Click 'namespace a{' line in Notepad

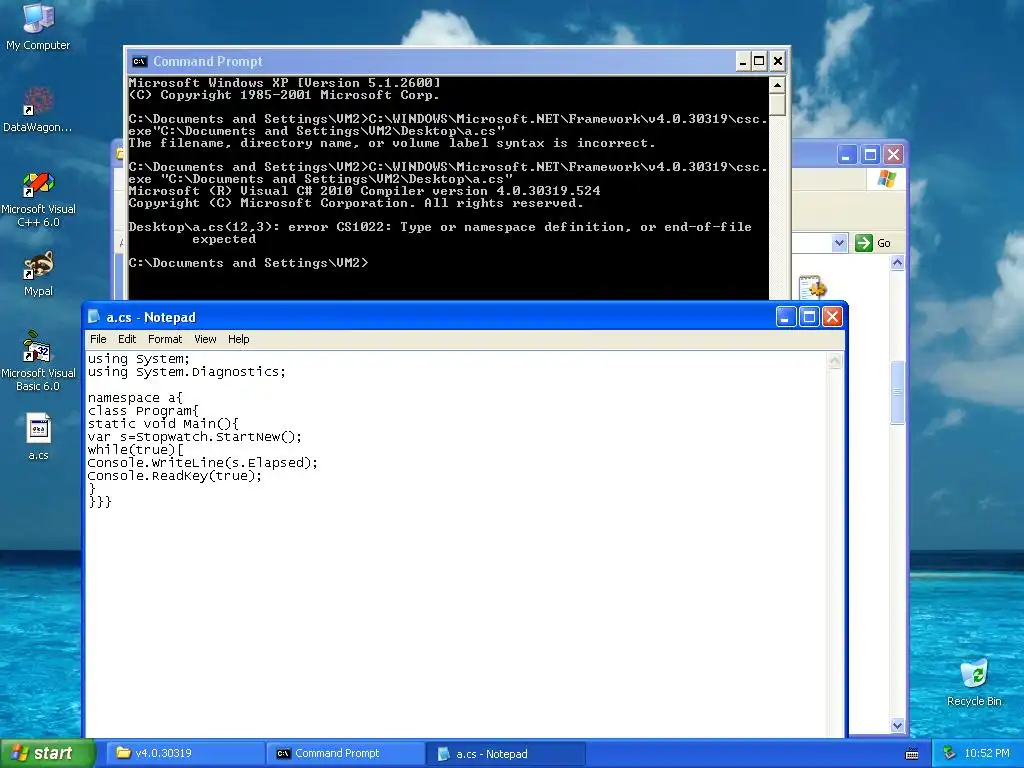click(135, 398)
